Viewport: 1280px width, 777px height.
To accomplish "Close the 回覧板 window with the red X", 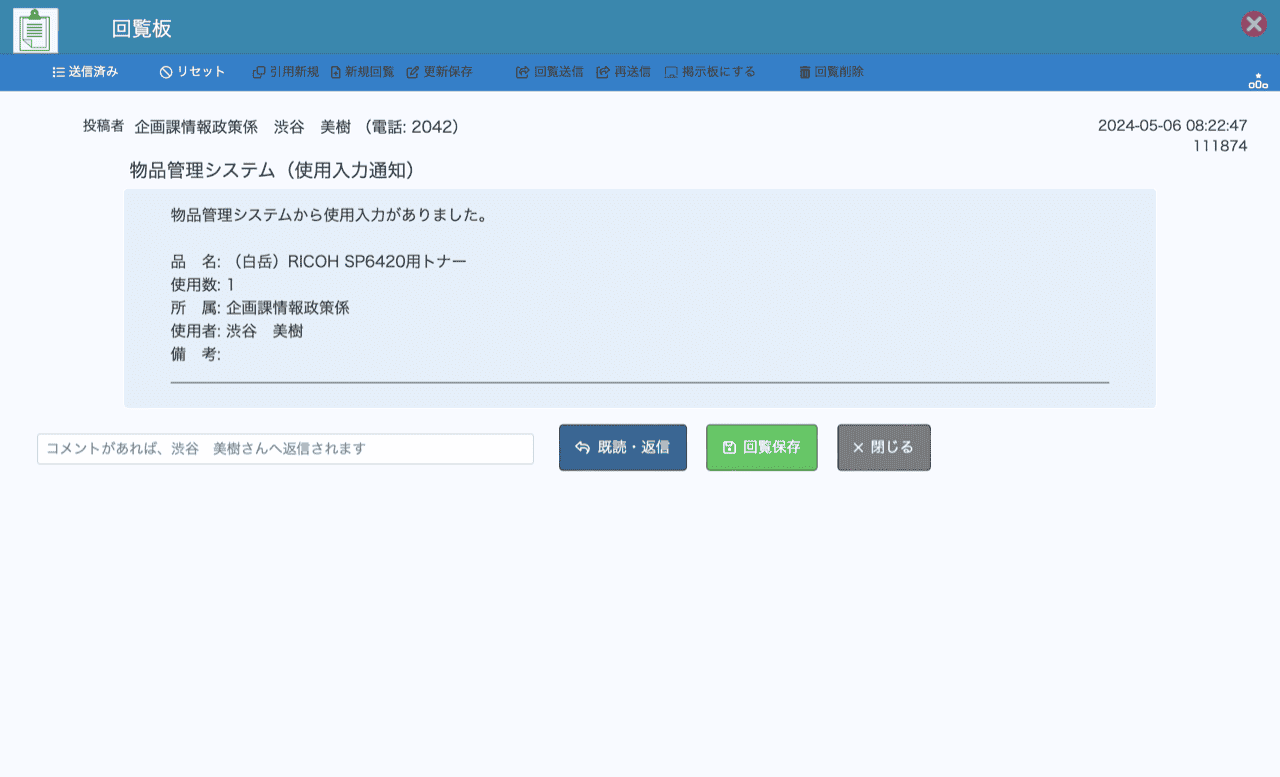I will 1254,25.
